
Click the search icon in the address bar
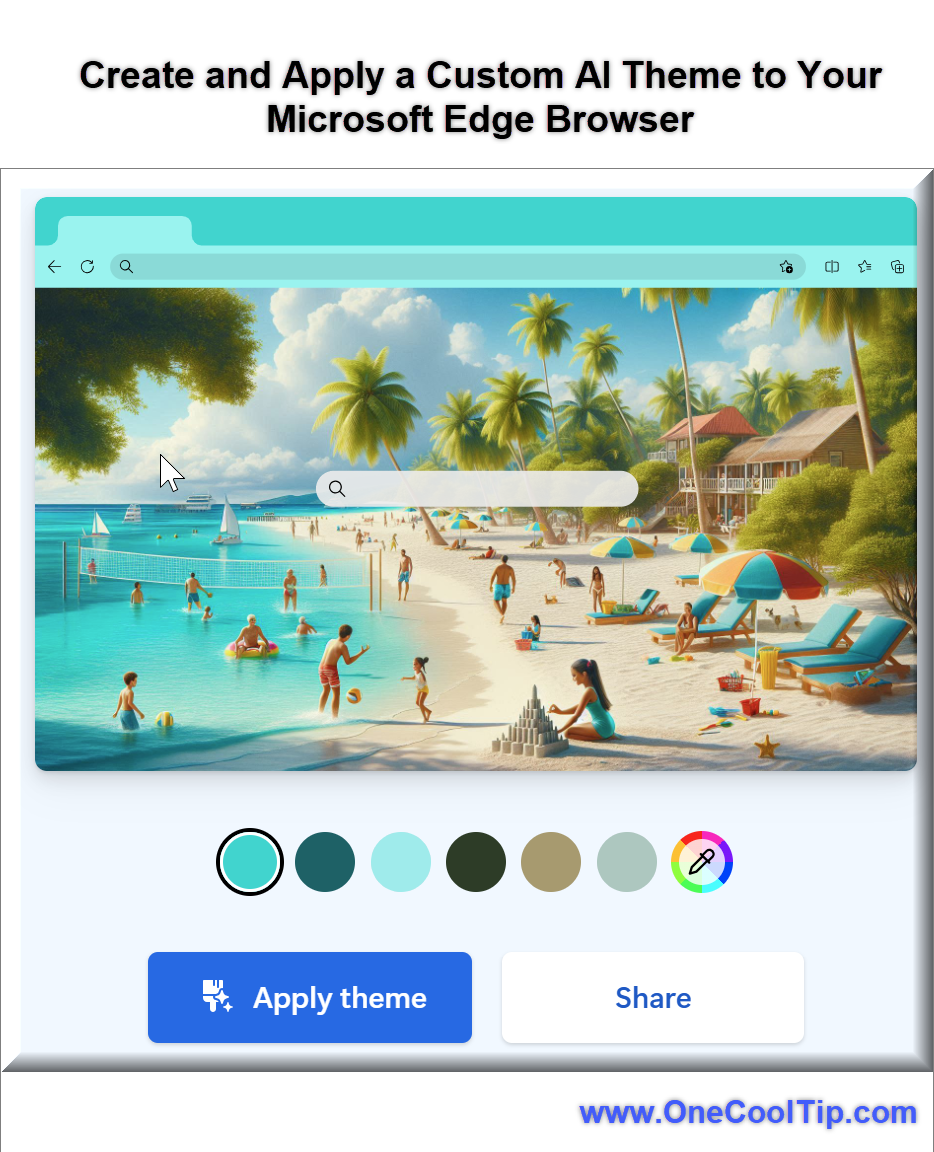[126, 267]
